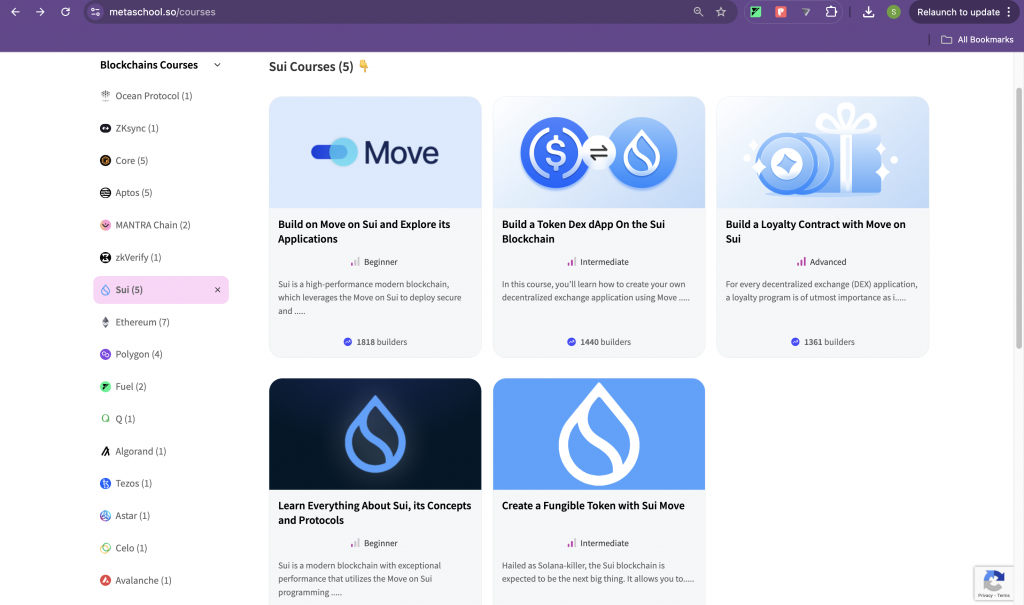Expand the Blockchains Courses dropdown
This screenshot has width=1024, height=605.
click(218, 64)
